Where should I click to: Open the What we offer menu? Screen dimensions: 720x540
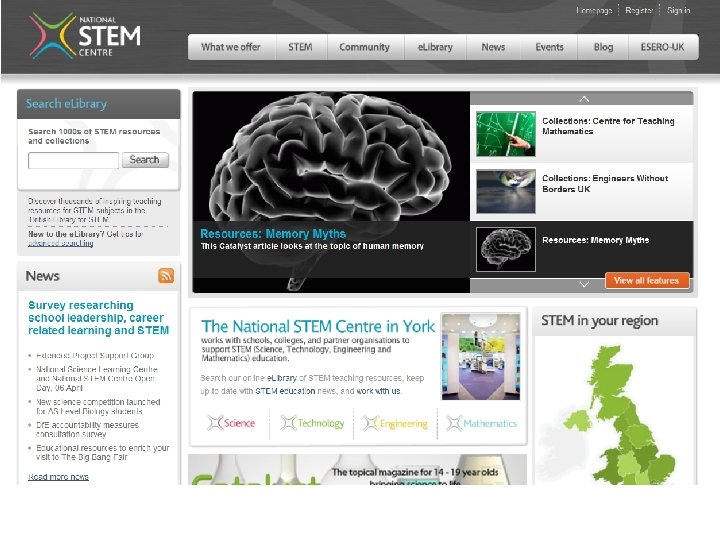pyautogui.click(x=231, y=47)
